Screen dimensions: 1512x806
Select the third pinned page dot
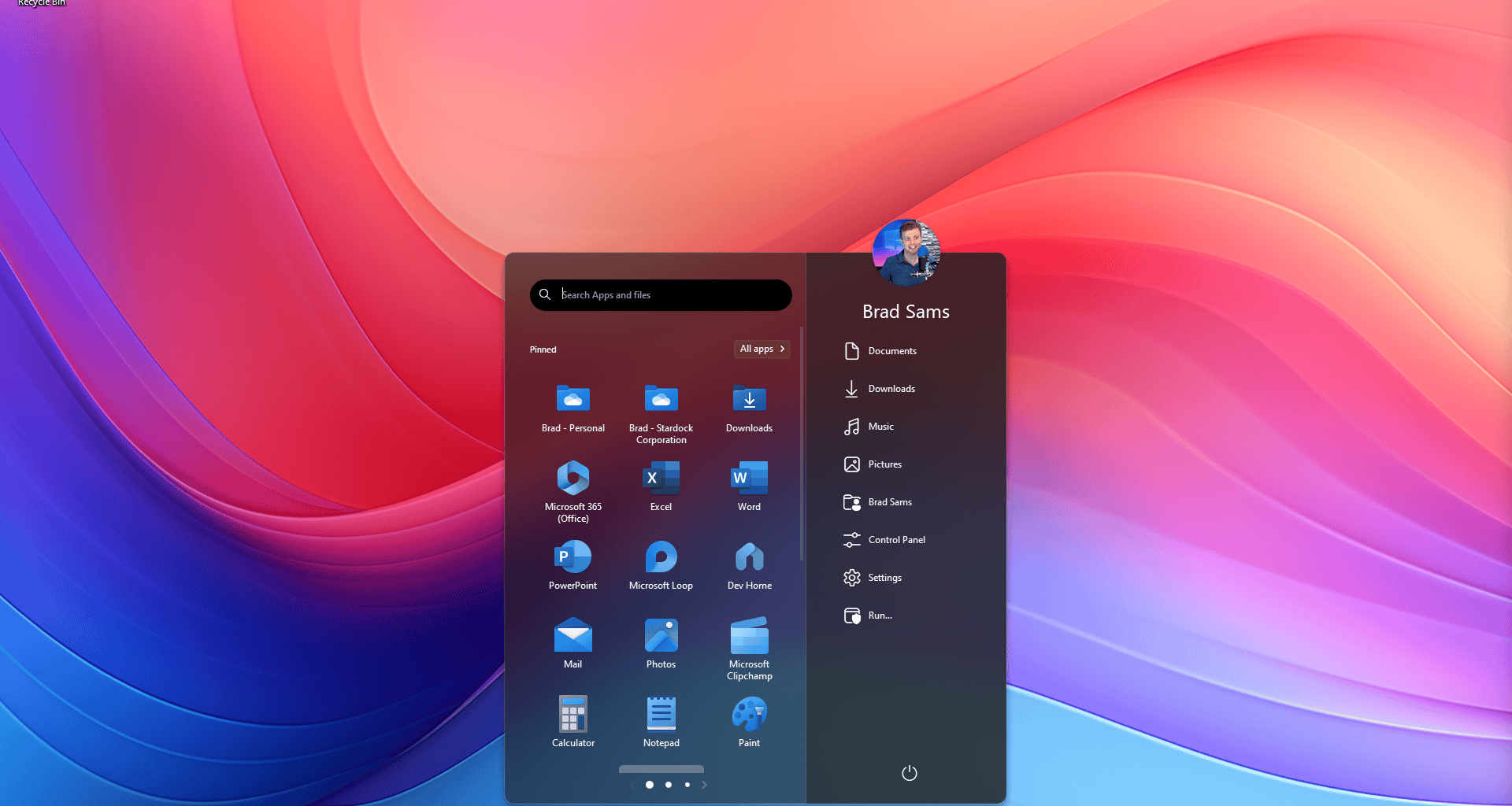[x=687, y=785]
